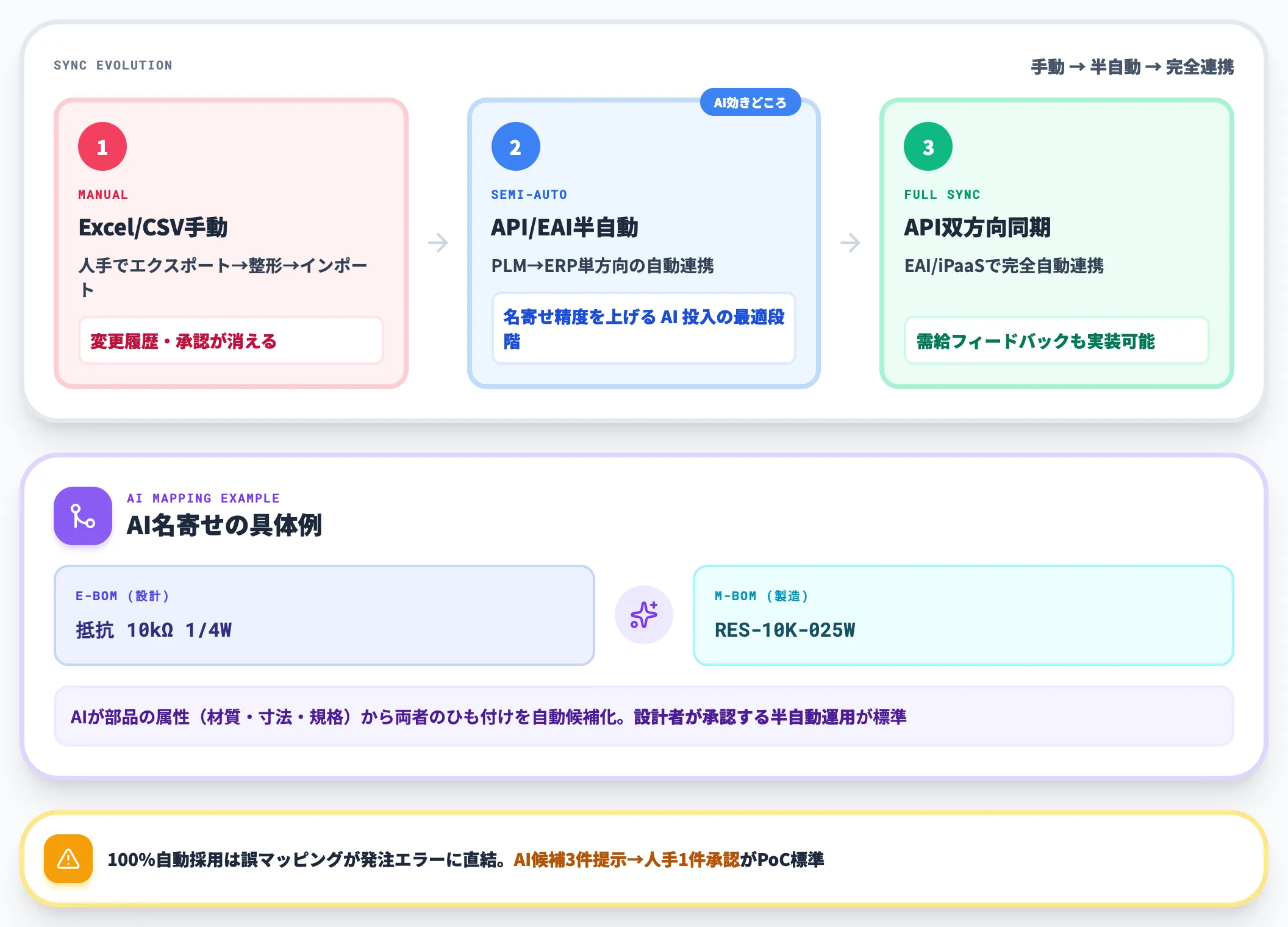Select the 変更履歴・承認が消える note

tap(231, 341)
